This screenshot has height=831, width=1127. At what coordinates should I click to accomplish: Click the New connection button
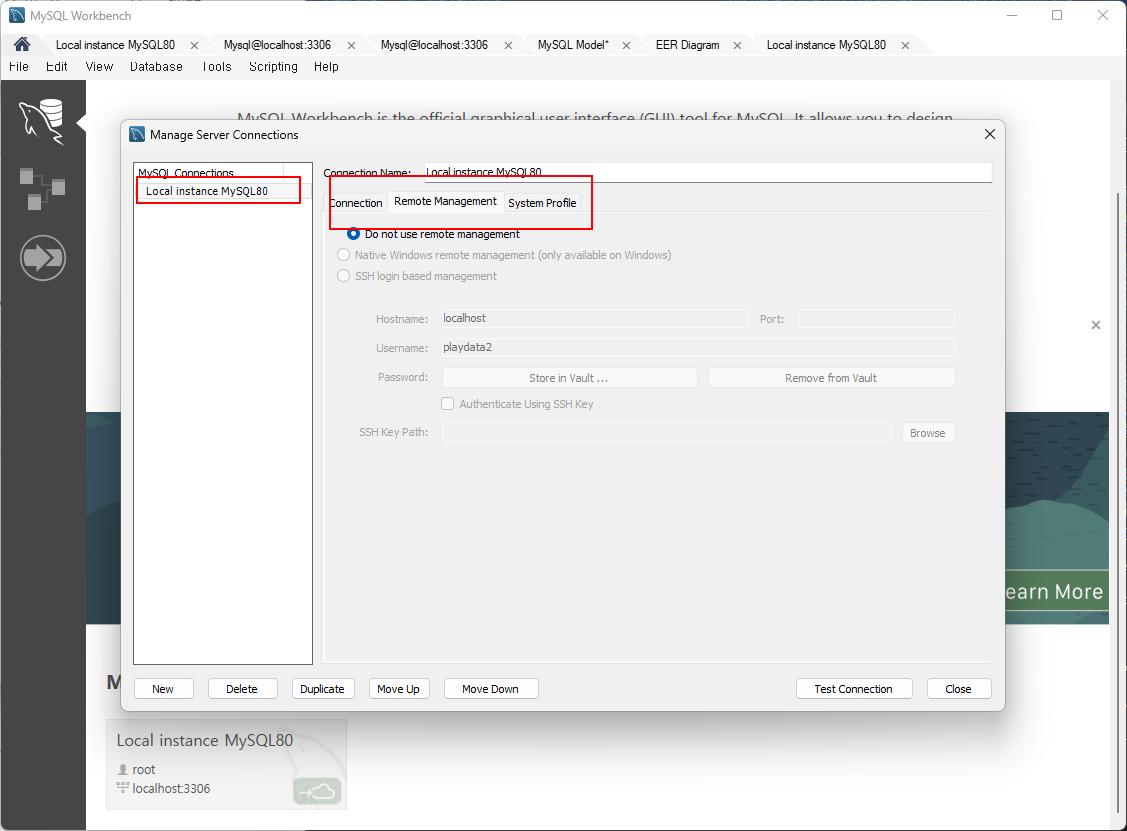[163, 689]
